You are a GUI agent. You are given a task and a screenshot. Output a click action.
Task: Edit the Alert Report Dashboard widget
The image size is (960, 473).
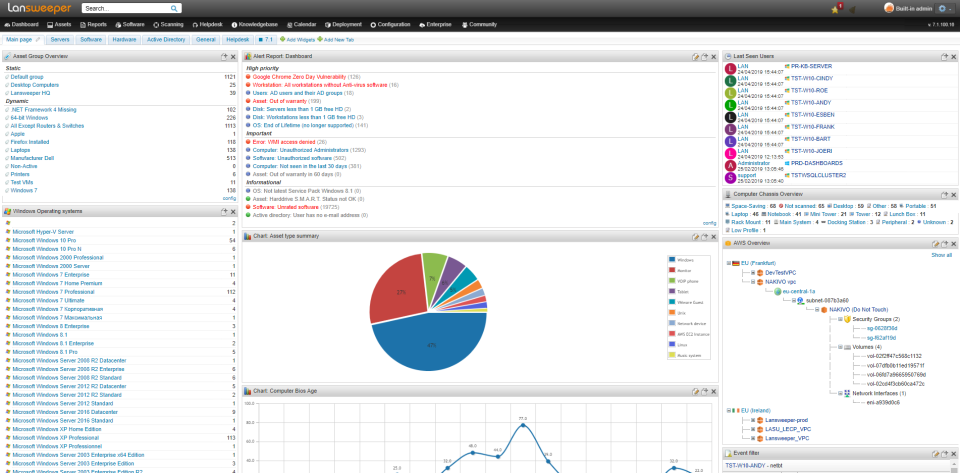click(x=696, y=56)
